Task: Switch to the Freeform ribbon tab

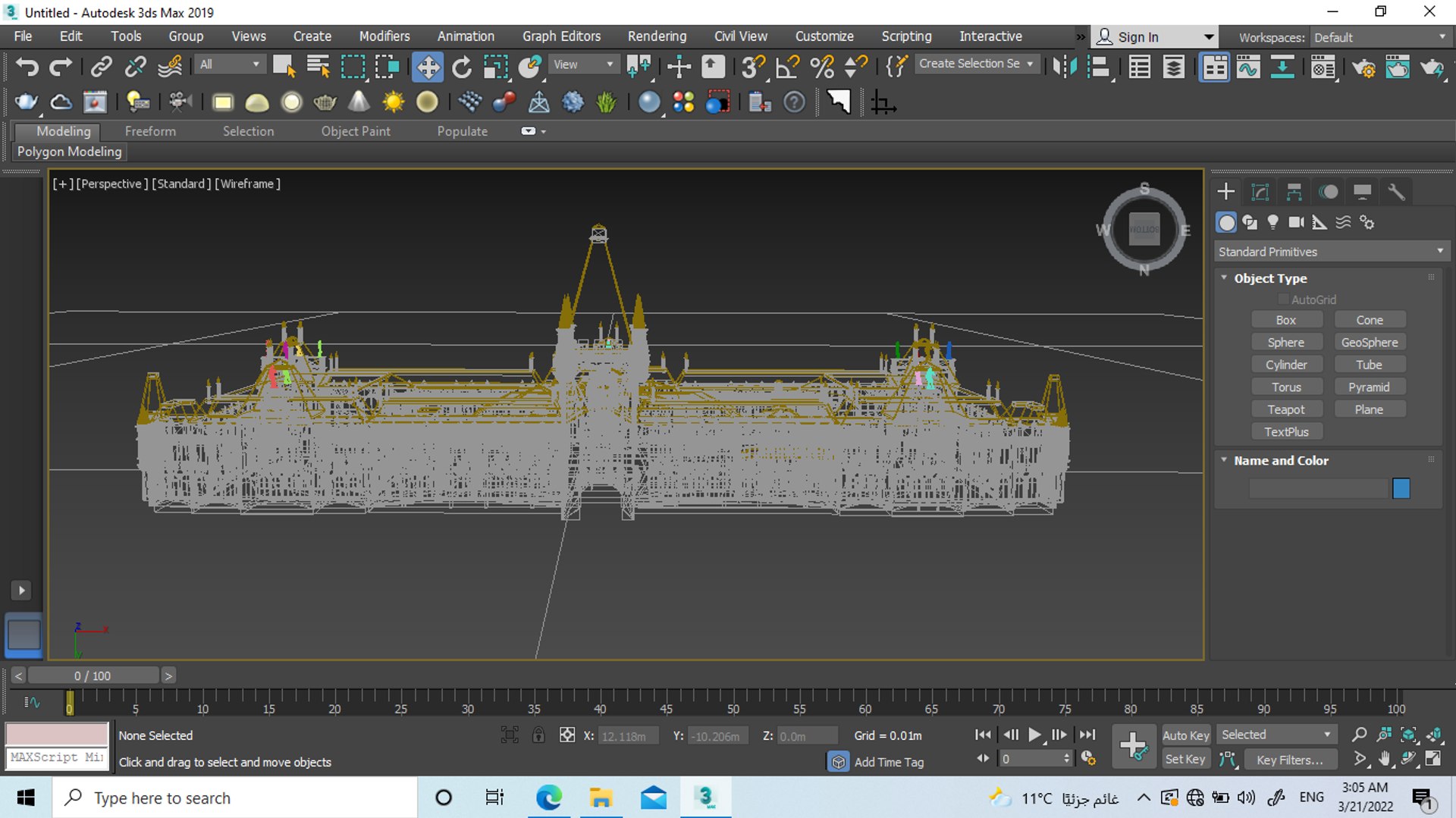Action: pos(150,131)
